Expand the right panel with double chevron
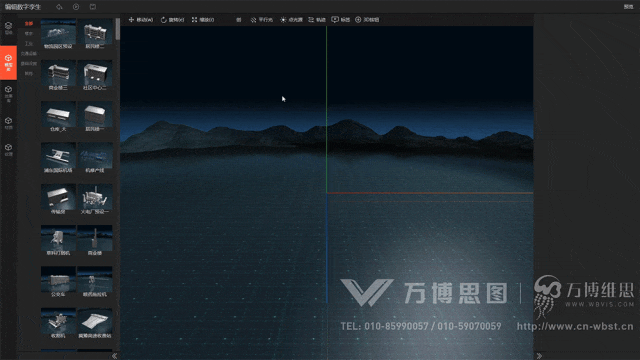This screenshot has height=360, width=640. [539, 356]
